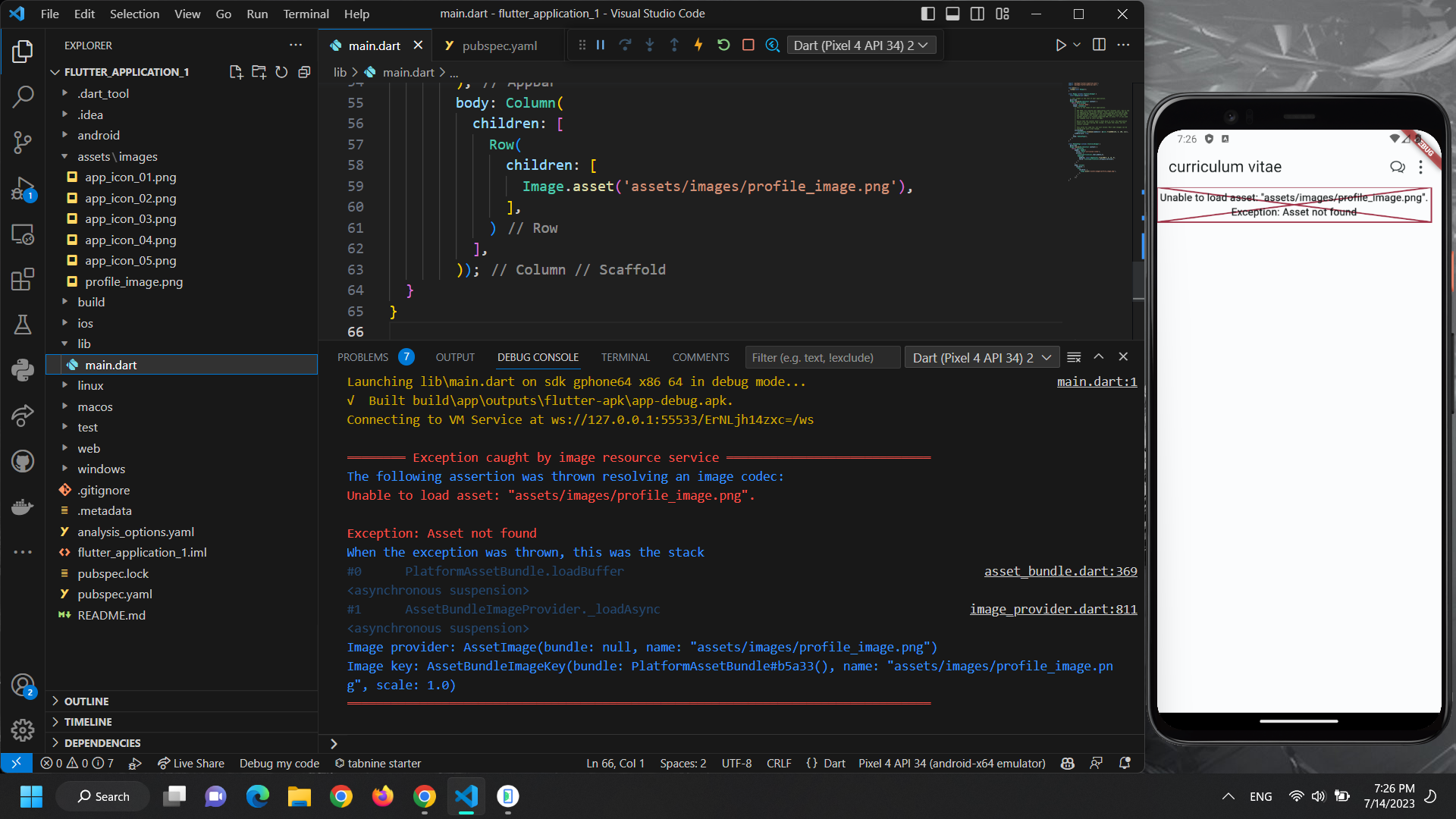Open Run and Debug view
The width and height of the screenshot is (1456, 819).
pyautogui.click(x=23, y=188)
